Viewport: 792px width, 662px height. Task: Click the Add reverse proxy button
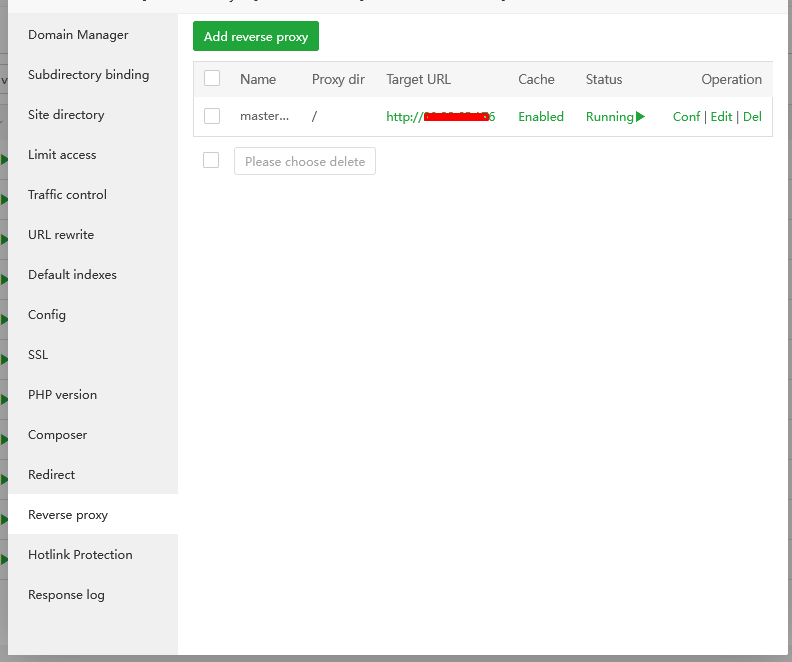[x=256, y=37]
